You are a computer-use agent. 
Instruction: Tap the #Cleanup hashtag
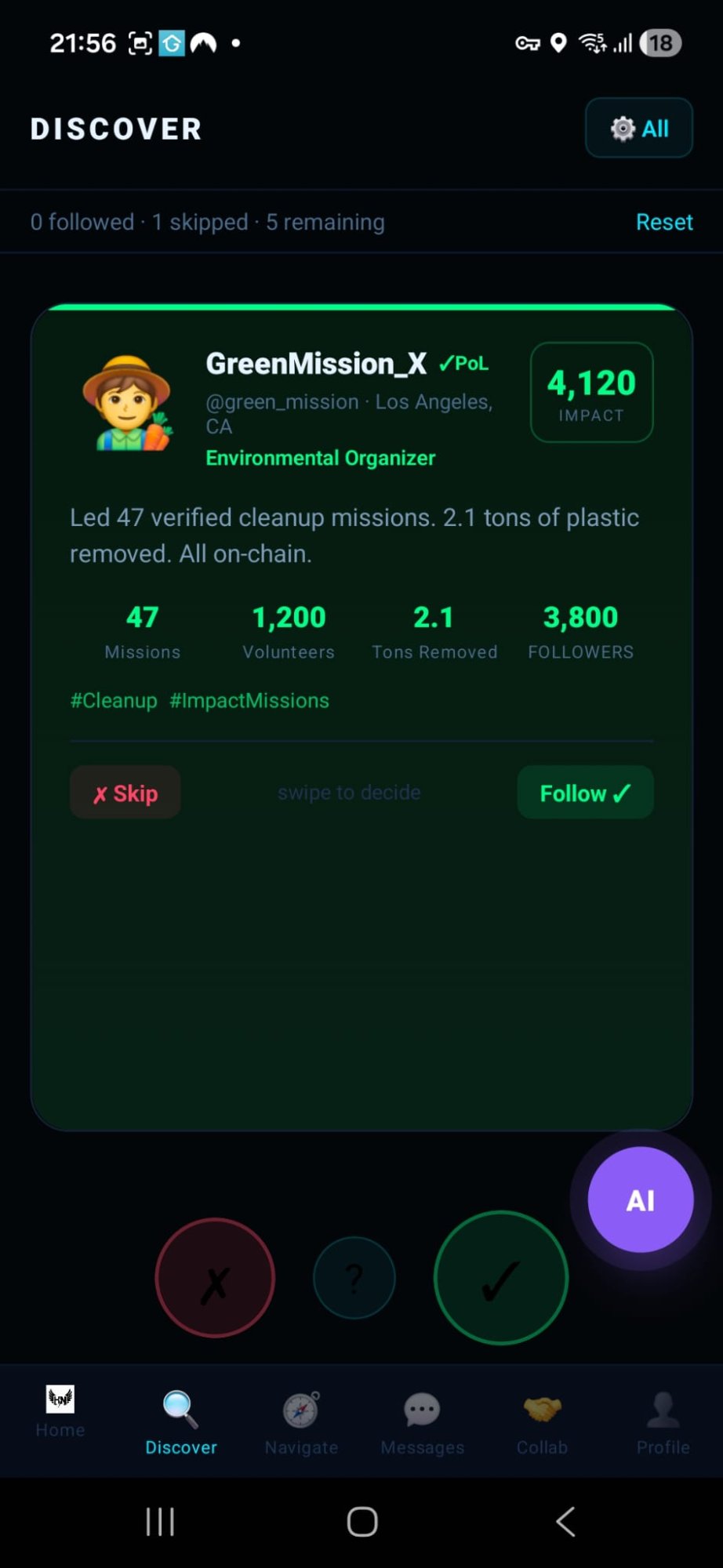(x=114, y=700)
